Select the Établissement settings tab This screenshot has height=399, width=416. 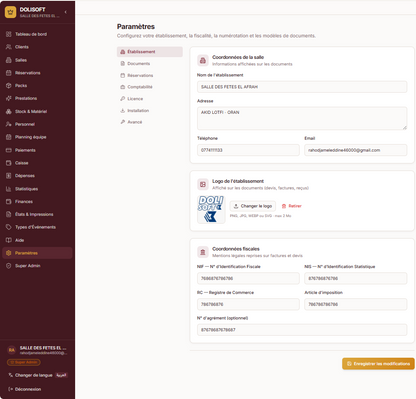(150, 52)
